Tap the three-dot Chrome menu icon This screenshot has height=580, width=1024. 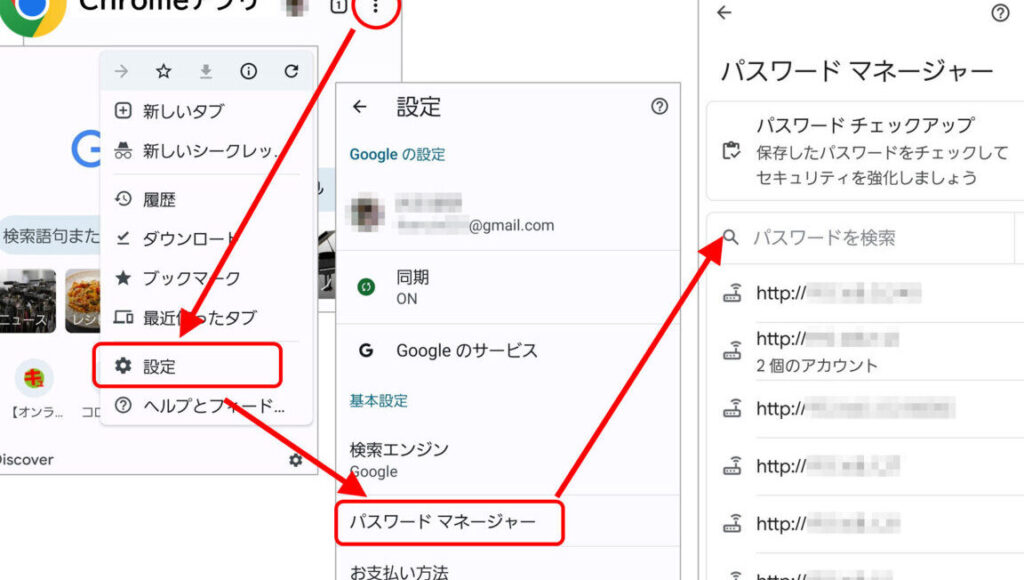[x=376, y=8]
